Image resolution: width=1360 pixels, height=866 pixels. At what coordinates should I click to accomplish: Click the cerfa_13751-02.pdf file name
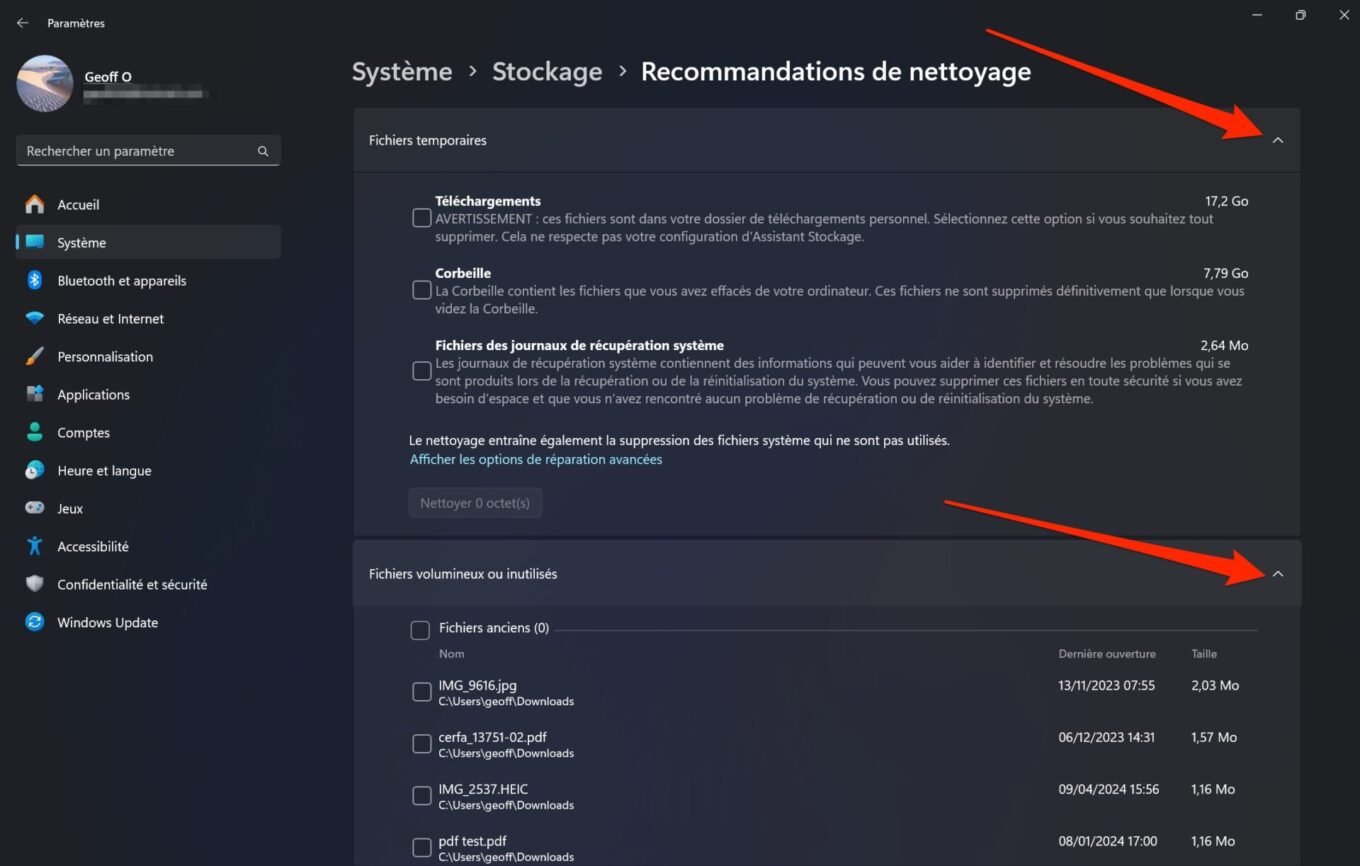pos(493,737)
